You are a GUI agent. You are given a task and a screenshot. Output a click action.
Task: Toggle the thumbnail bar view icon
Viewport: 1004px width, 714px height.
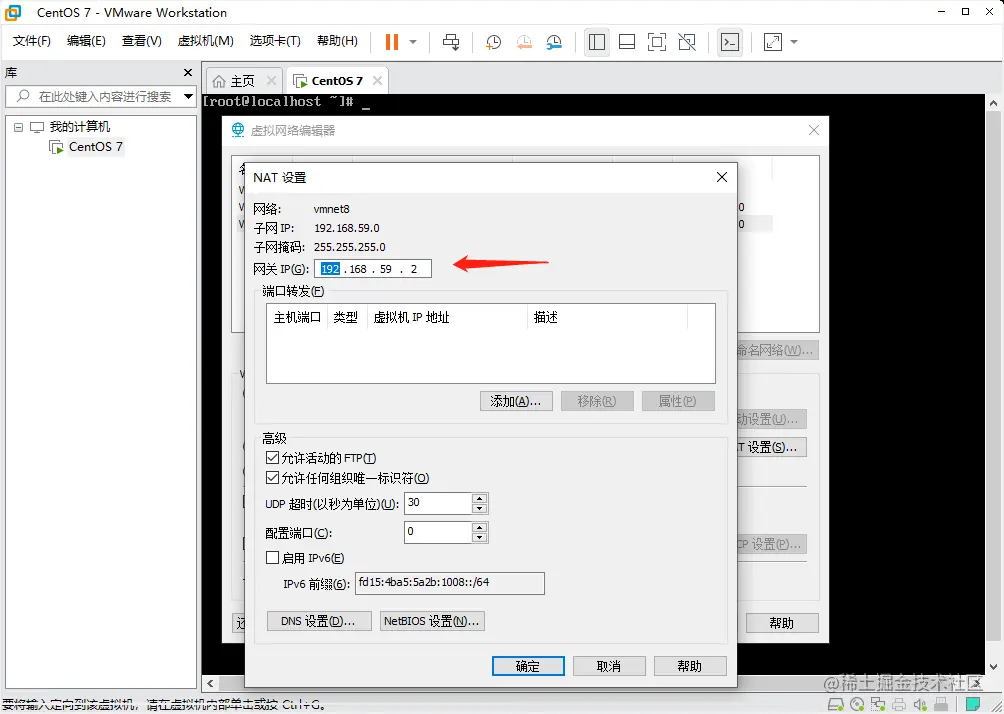tap(627, 42)
